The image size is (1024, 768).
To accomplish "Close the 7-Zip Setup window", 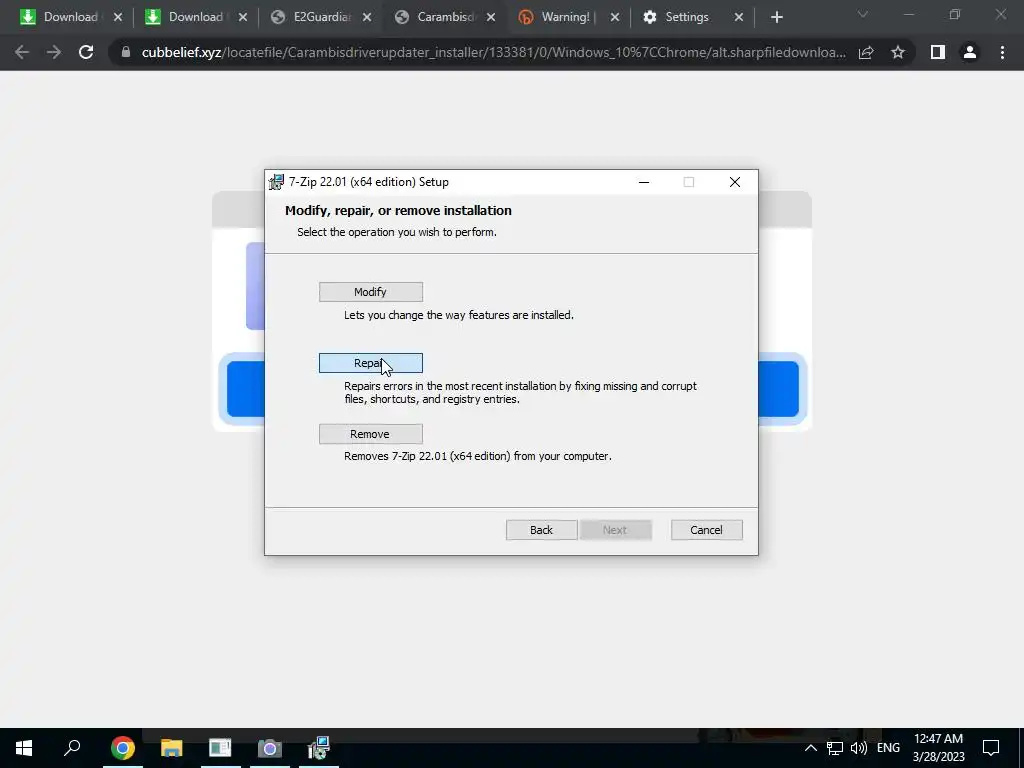I will pos(735,182).
